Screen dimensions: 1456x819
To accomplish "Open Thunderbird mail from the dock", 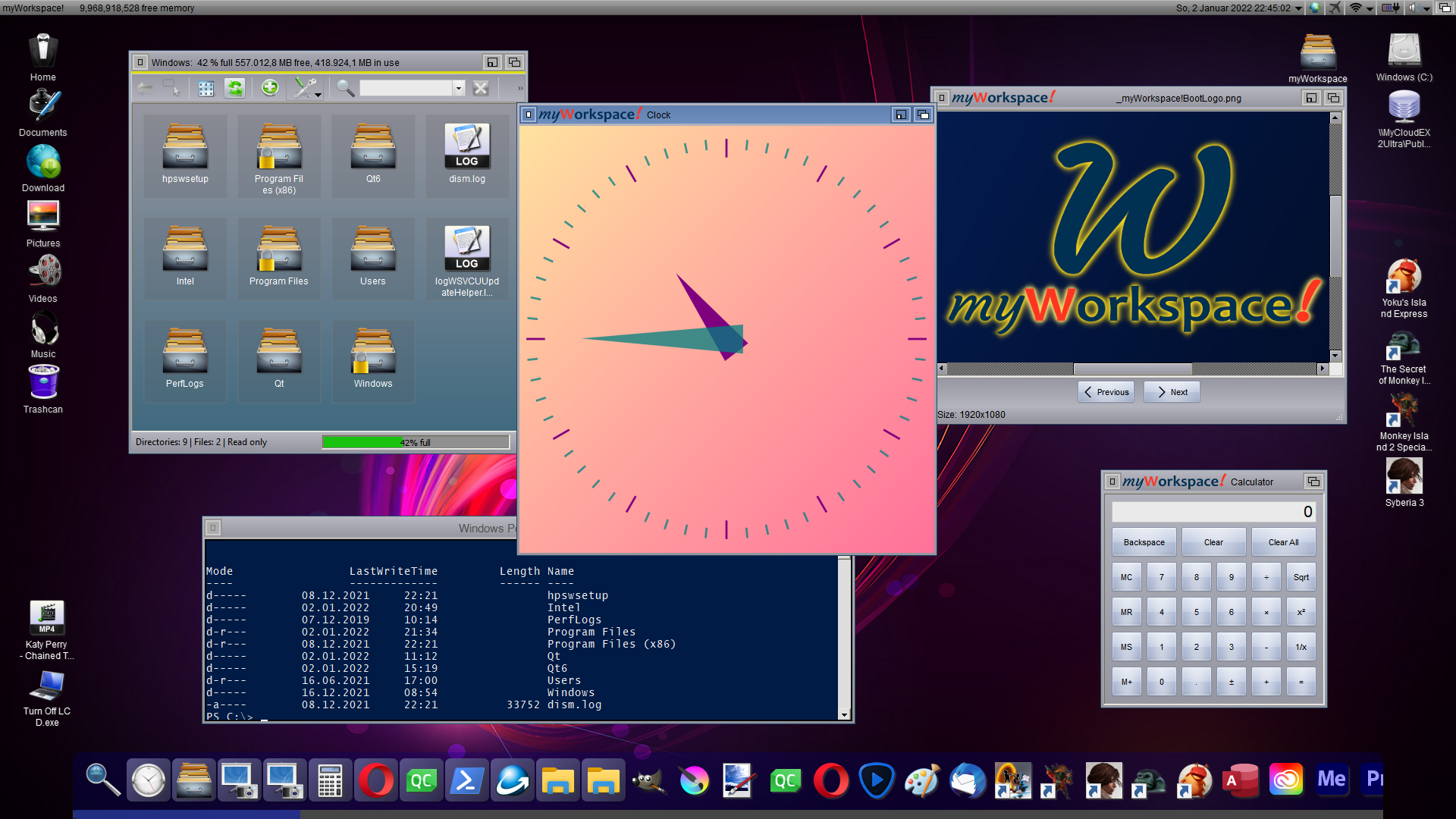I will click(x=968, y=780).
